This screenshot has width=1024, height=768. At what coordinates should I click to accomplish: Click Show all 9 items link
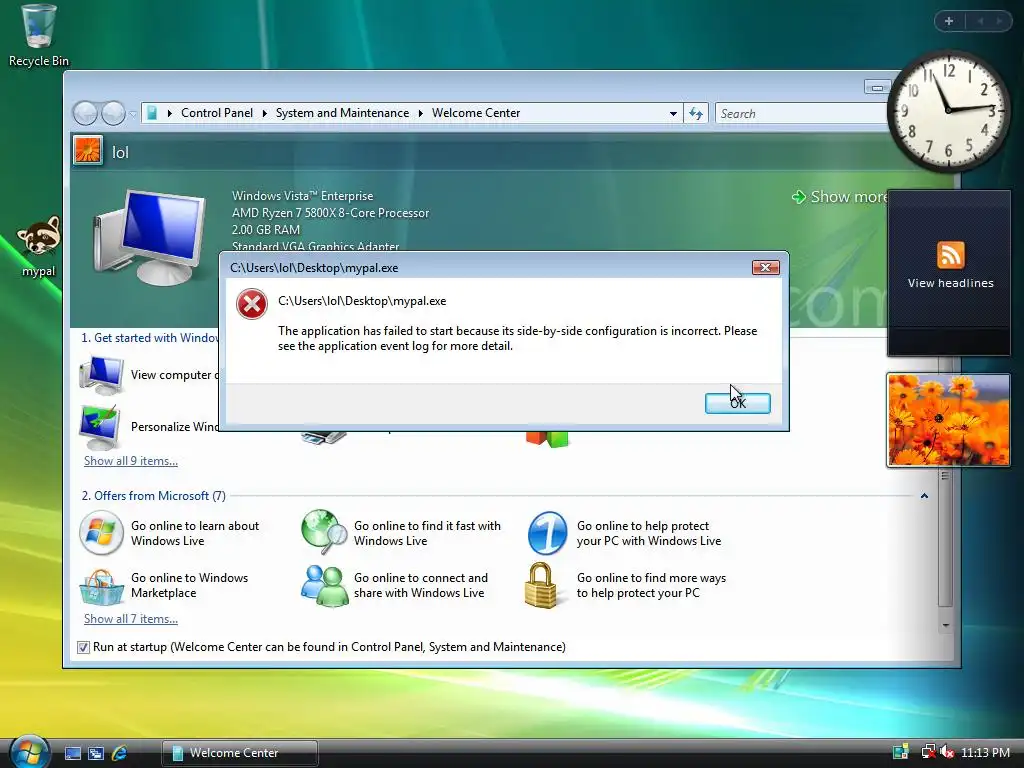131,460
